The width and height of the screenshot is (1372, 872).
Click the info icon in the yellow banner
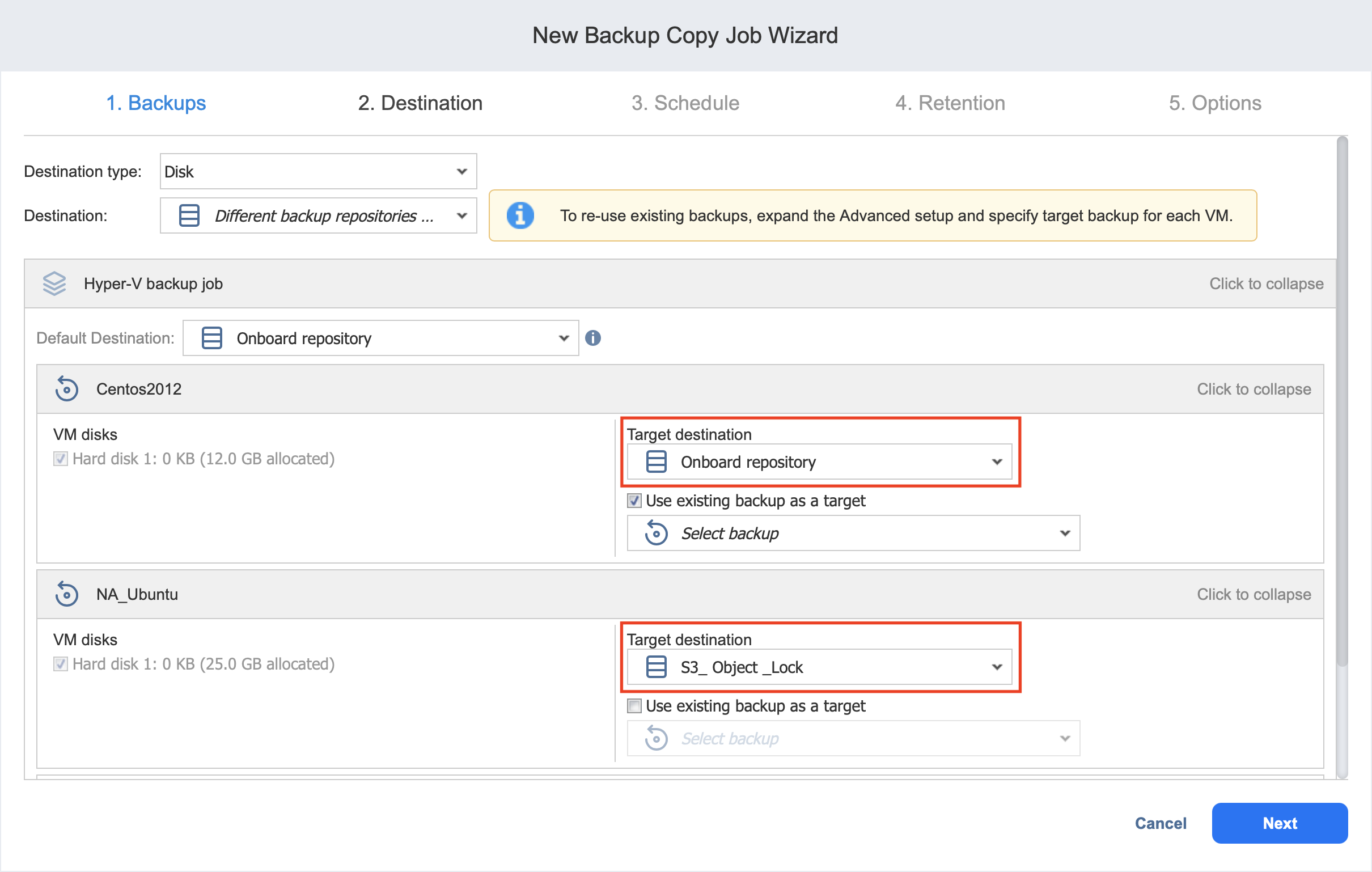click(520, 215)
